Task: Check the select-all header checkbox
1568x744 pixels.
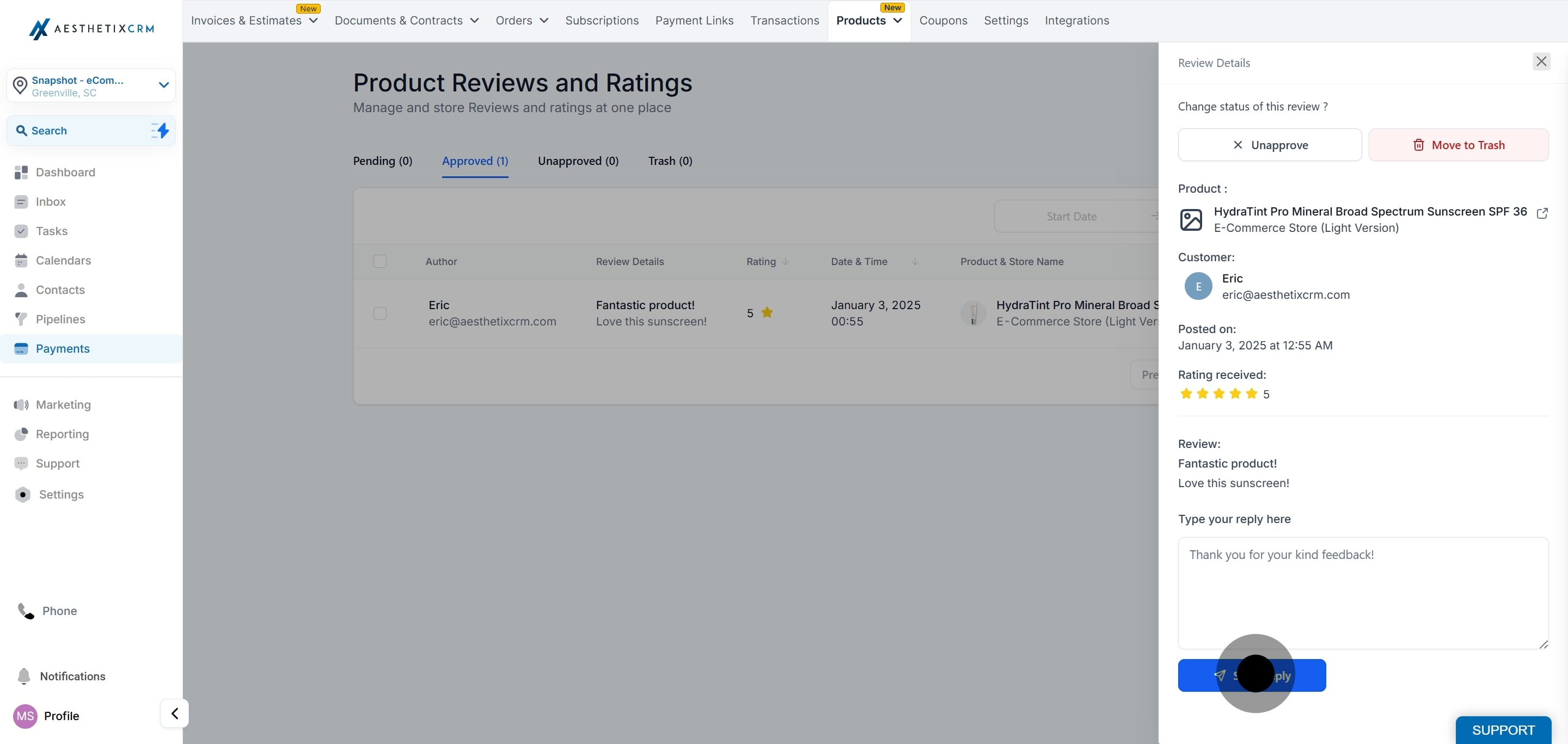Action: click(380, 261)
